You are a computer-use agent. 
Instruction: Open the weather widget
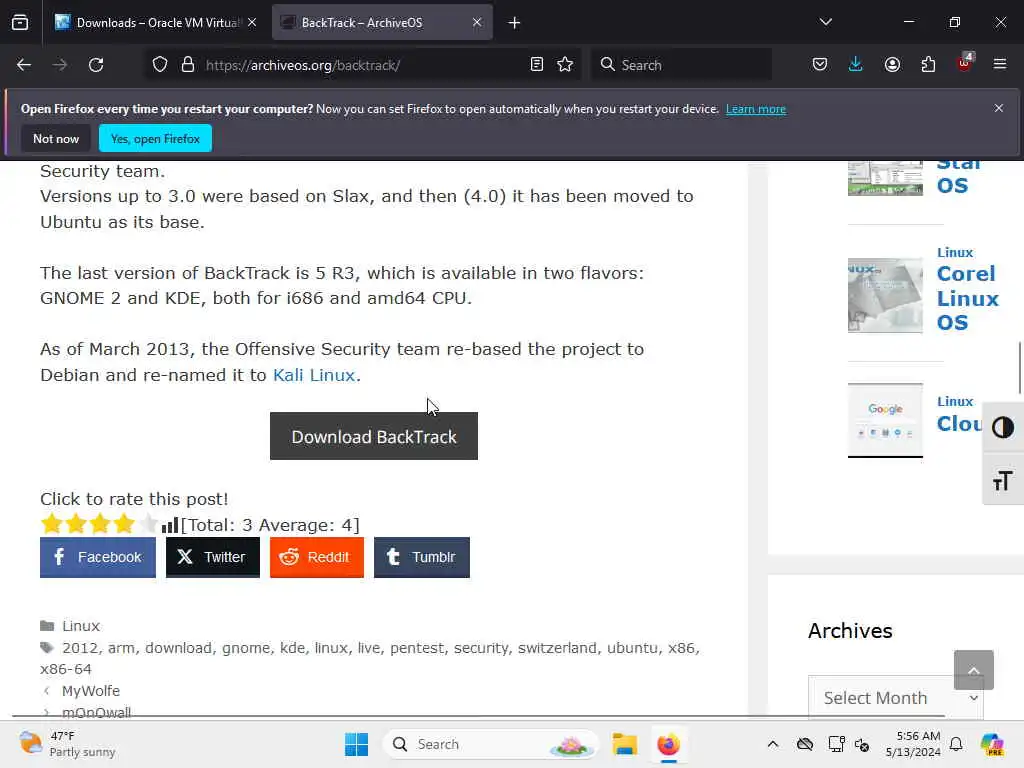(67, 744)
